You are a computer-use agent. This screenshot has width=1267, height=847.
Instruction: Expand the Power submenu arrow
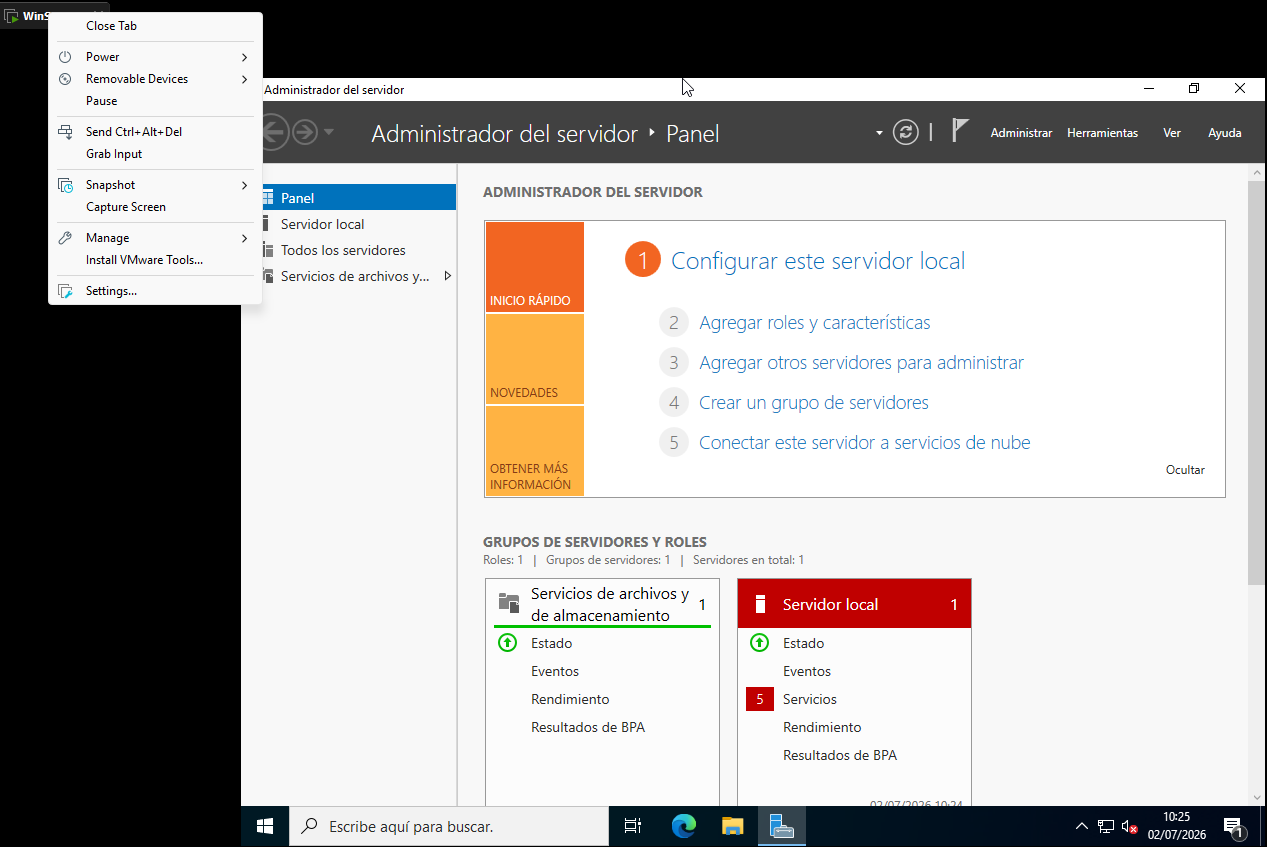click(245, 57)
